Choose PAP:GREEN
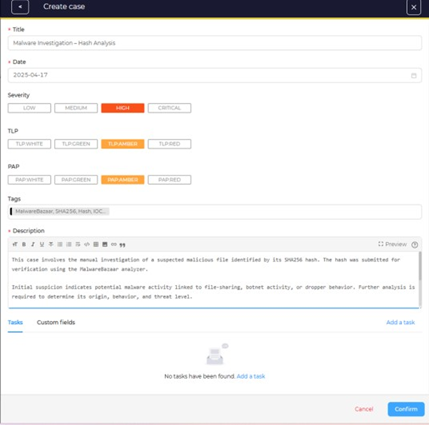Image resolution: width=429 pixels, height=425 pixels. (x=76, y=180)
